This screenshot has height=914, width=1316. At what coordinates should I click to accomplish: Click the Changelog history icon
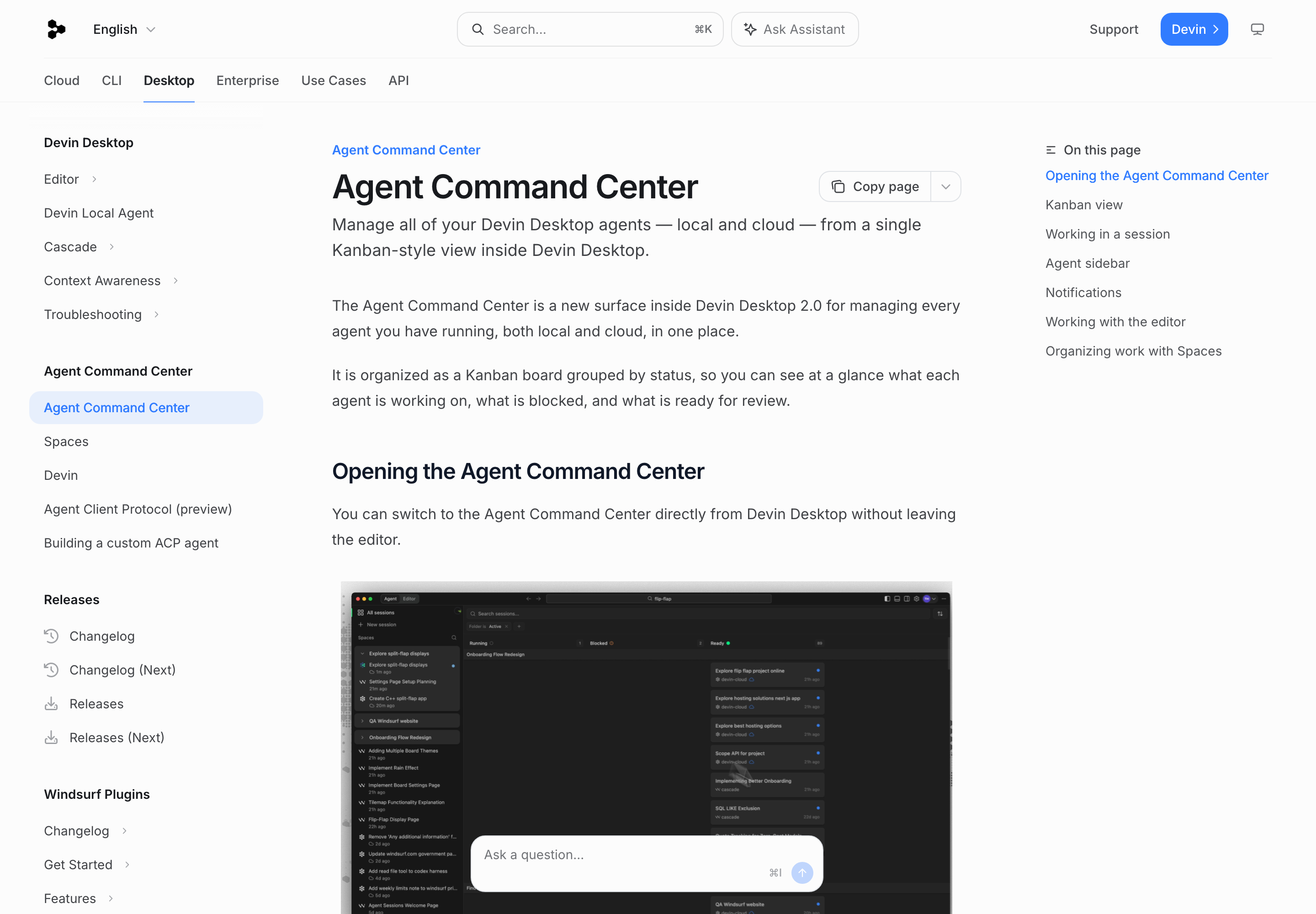52,636
